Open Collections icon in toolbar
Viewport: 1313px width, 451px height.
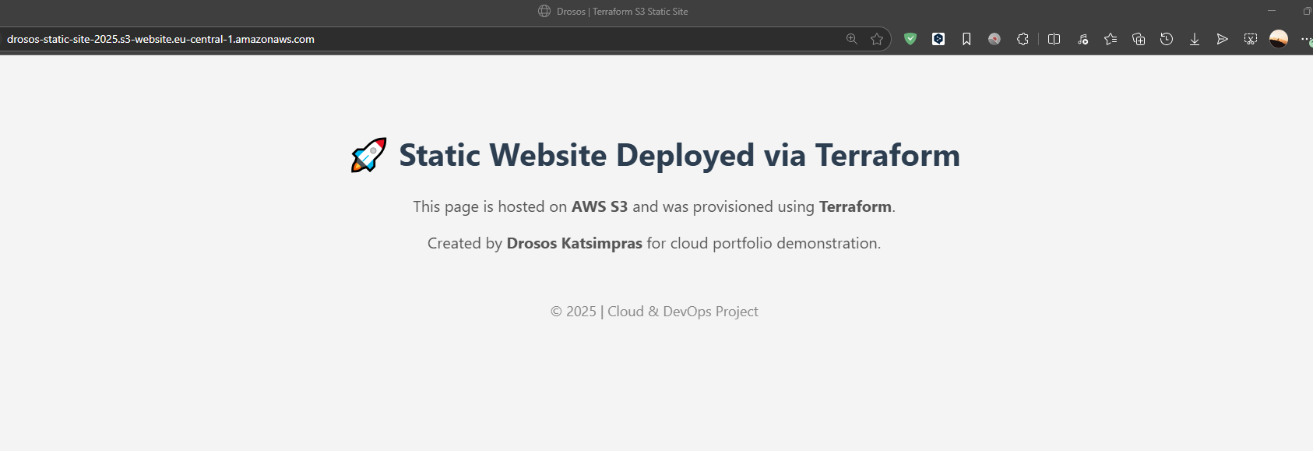tap(1138, 39)
